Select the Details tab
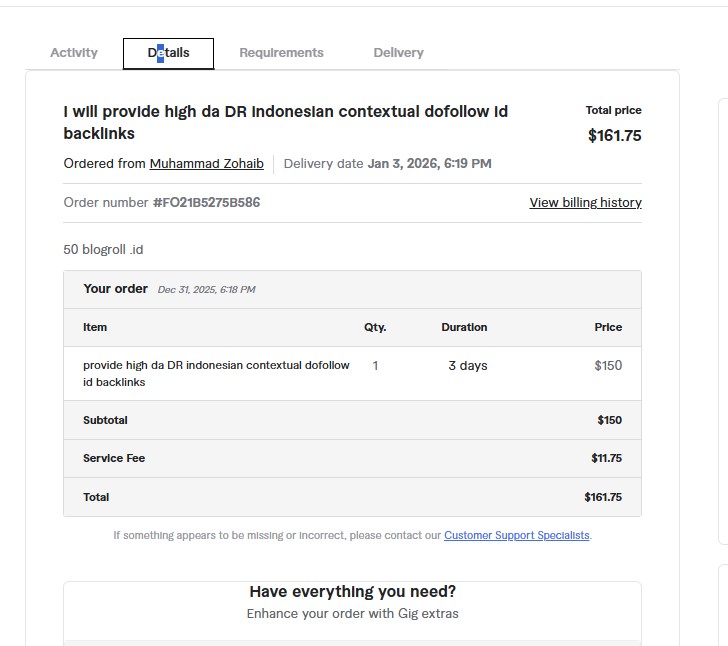Screen dimensions: 728x646 coord(168,53)
